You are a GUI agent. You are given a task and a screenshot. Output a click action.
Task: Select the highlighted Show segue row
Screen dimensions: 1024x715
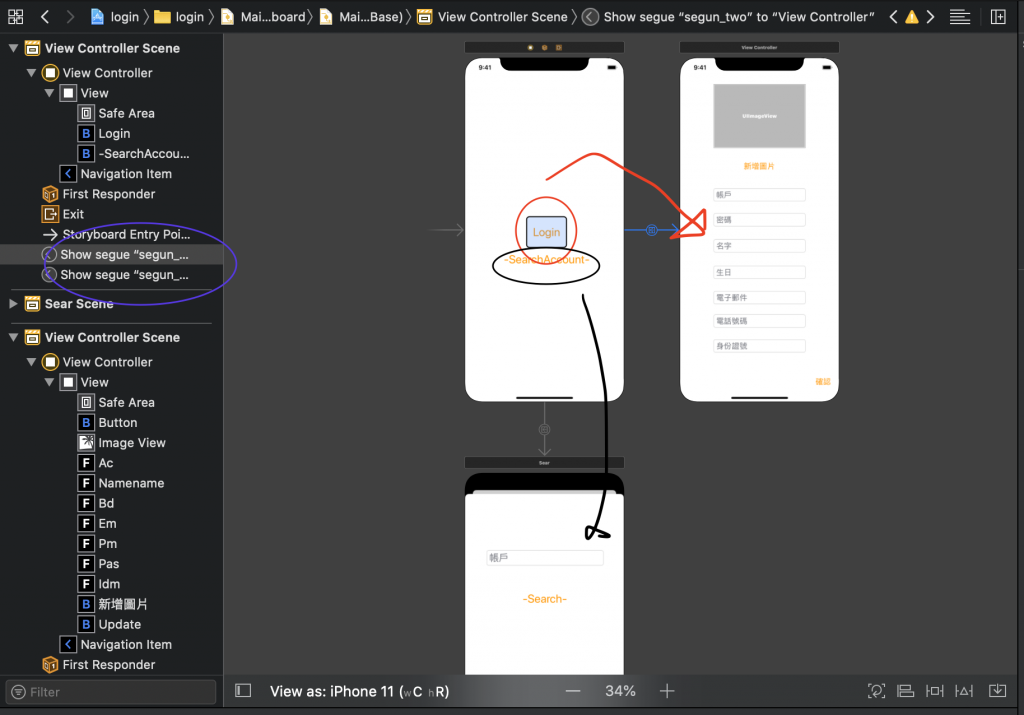[x=111, y=255]
